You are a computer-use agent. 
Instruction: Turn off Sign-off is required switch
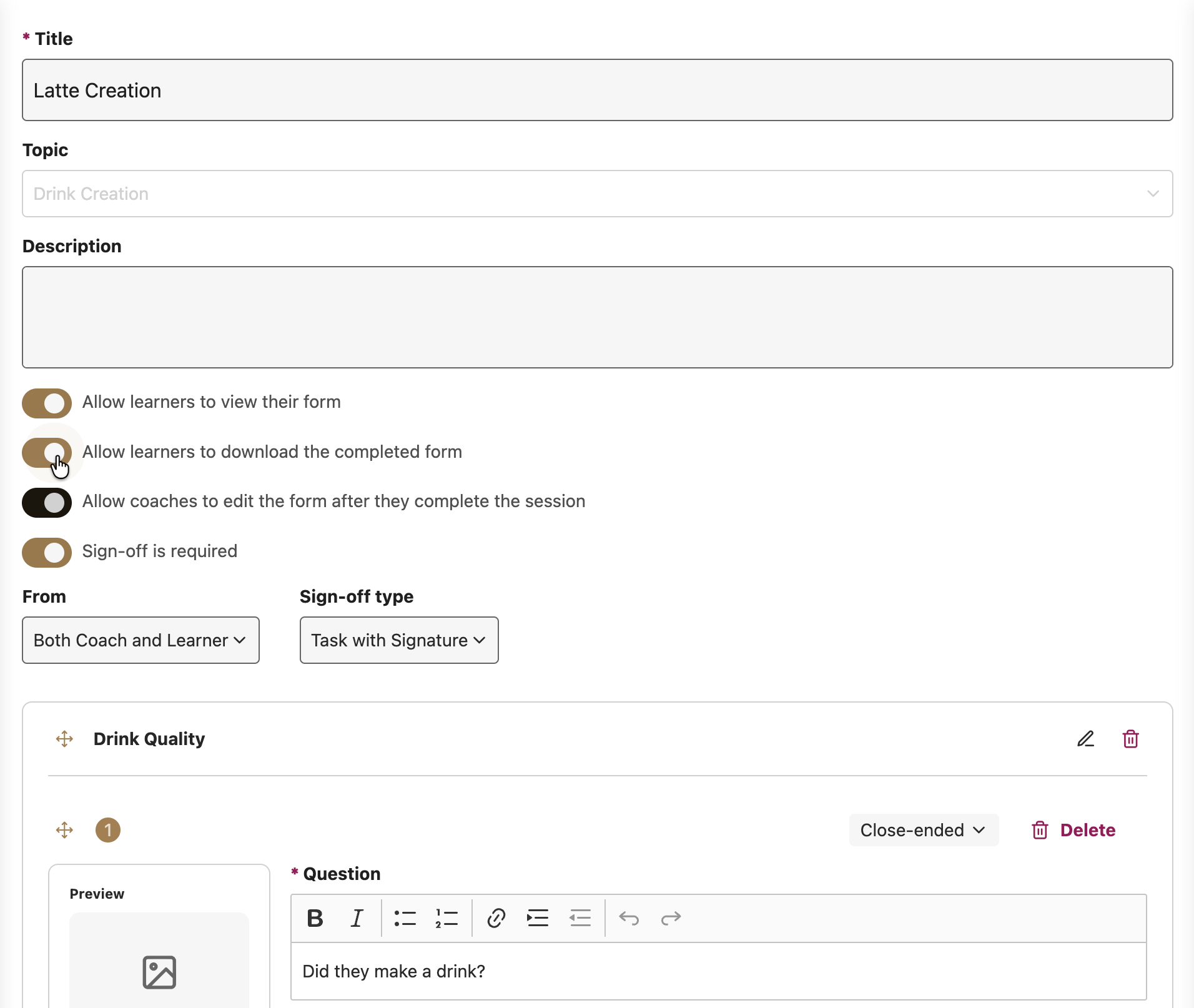click(47, 552)
